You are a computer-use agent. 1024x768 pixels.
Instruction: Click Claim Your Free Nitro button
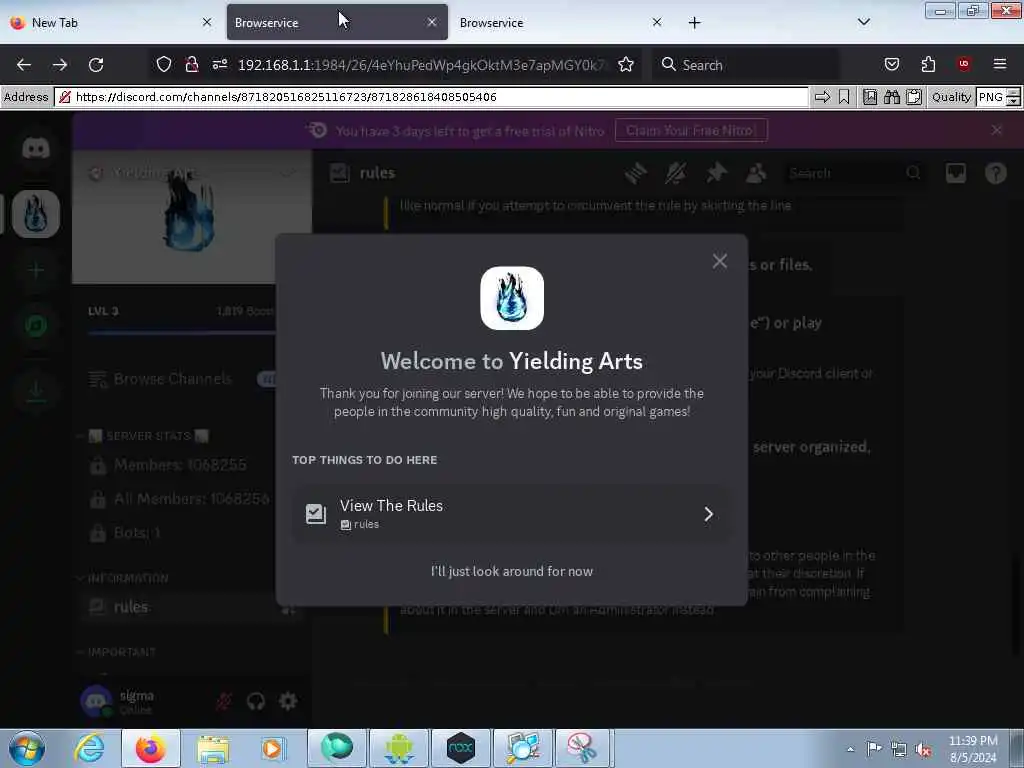tap(691, 131)
